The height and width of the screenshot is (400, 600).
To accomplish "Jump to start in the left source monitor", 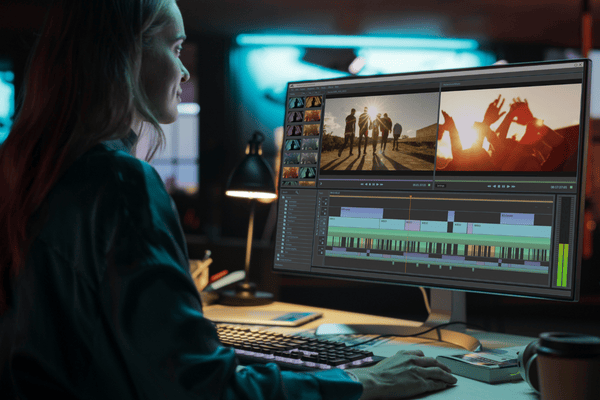I will (x=362, y=184).
